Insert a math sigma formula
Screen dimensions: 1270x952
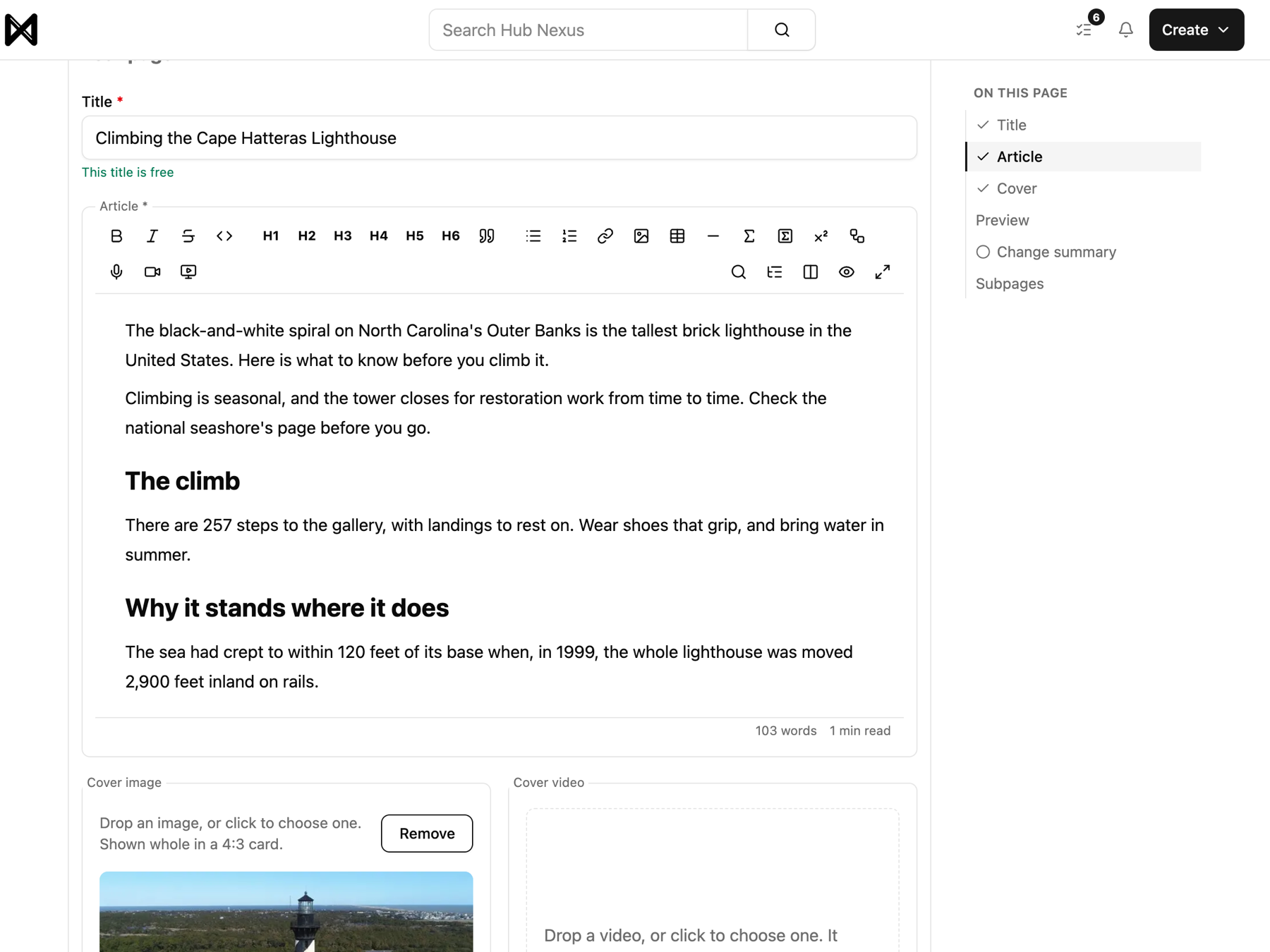(749, 236)
